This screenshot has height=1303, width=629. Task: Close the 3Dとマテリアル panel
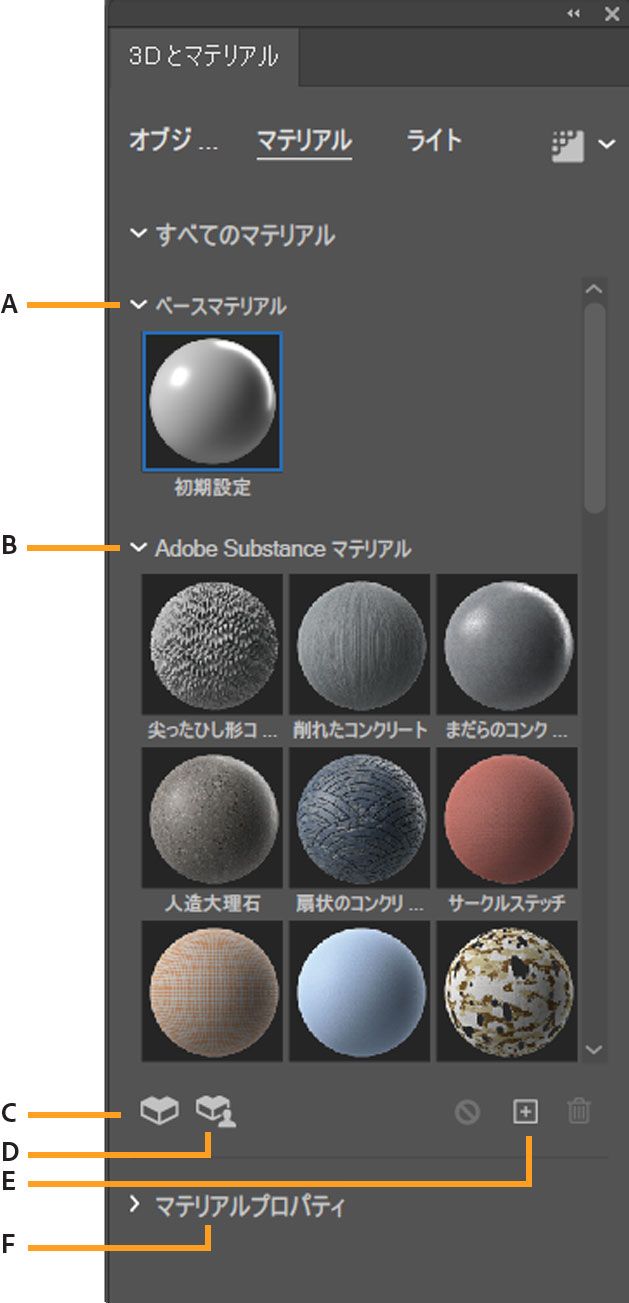pos(612,13)
